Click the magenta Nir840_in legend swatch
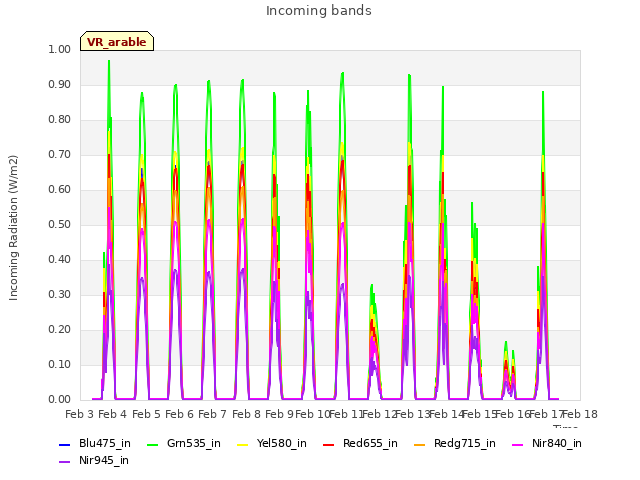 (x=517, y=444)
